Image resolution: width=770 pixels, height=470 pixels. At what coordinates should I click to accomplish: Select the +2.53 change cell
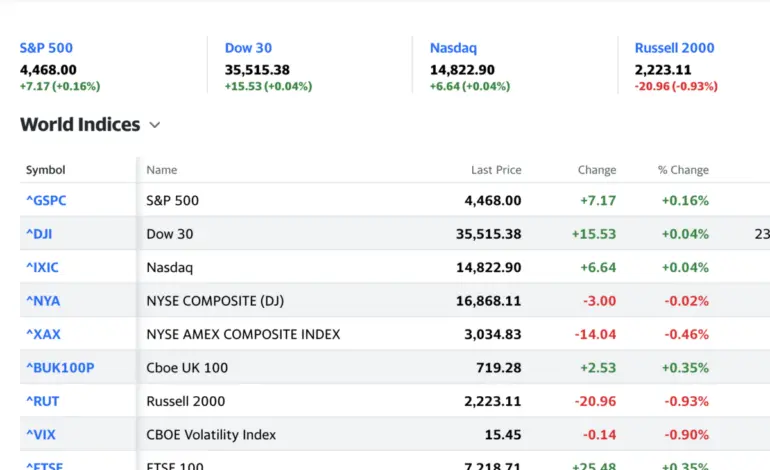tap(598, 367)
